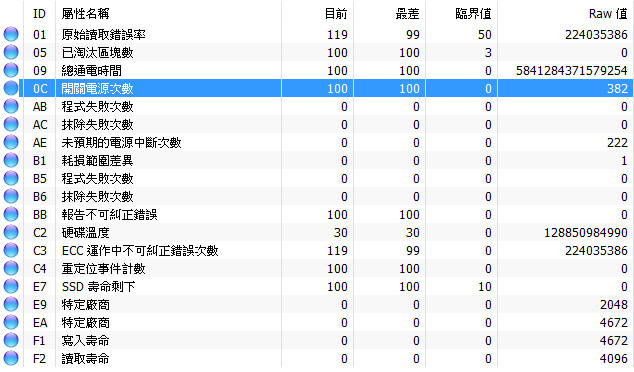
Task: Sort by the ID column header
Action: (x=39, y=14)
